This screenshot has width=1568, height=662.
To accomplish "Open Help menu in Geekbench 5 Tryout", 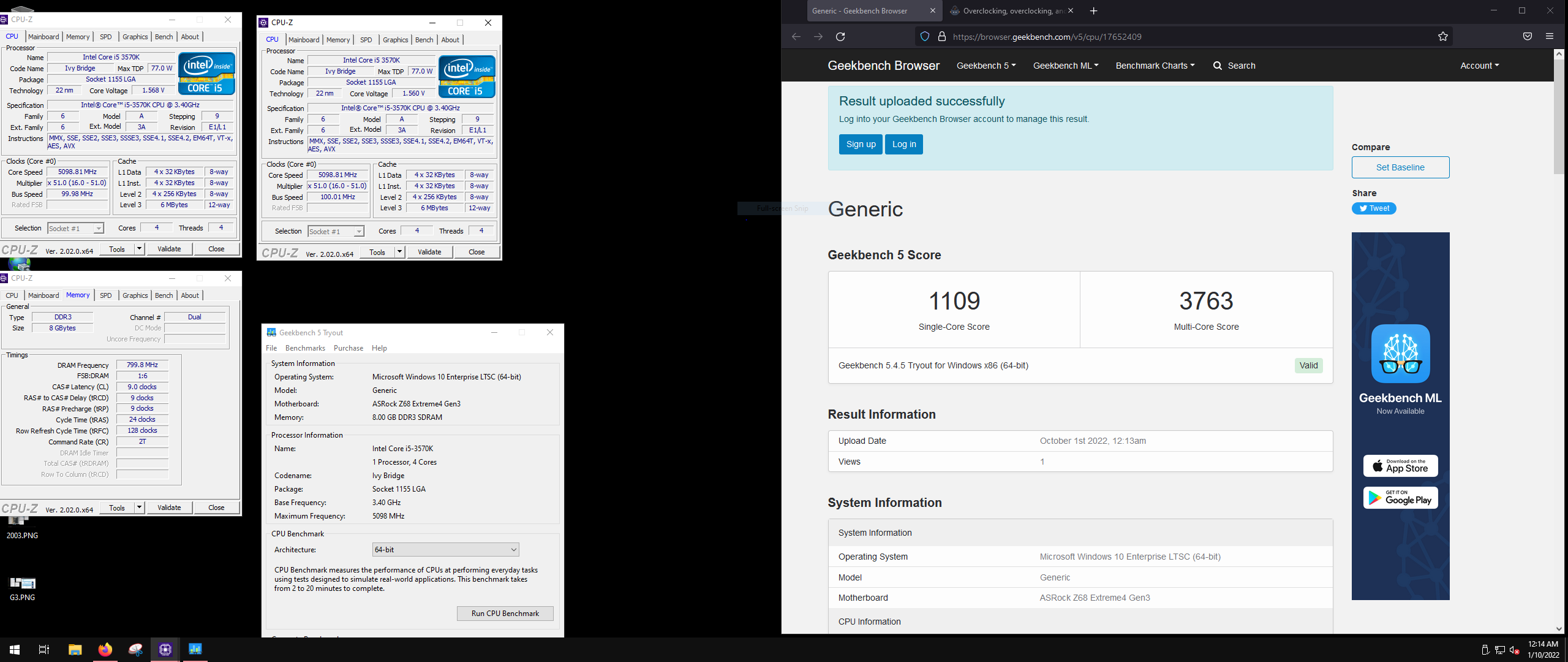I will [x=379, y=348].
